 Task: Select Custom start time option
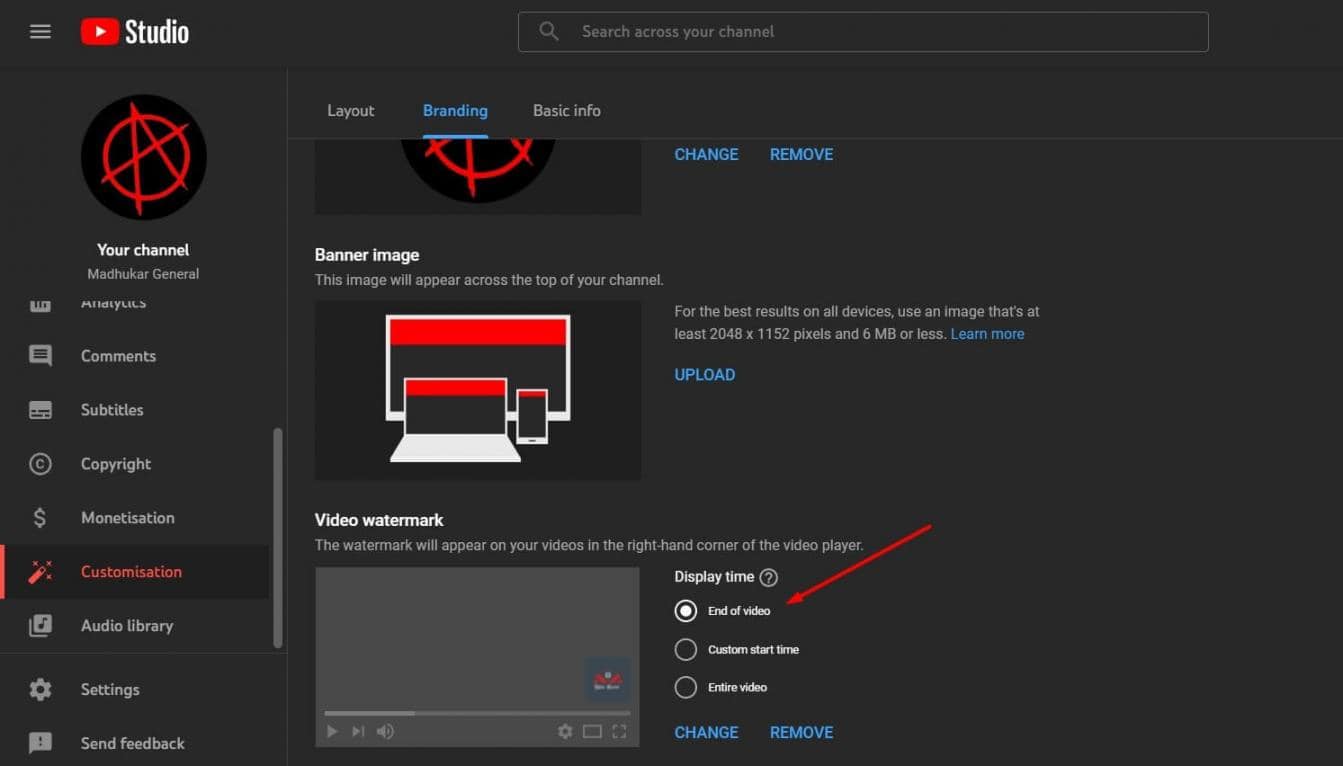click(x=685, y=650)
